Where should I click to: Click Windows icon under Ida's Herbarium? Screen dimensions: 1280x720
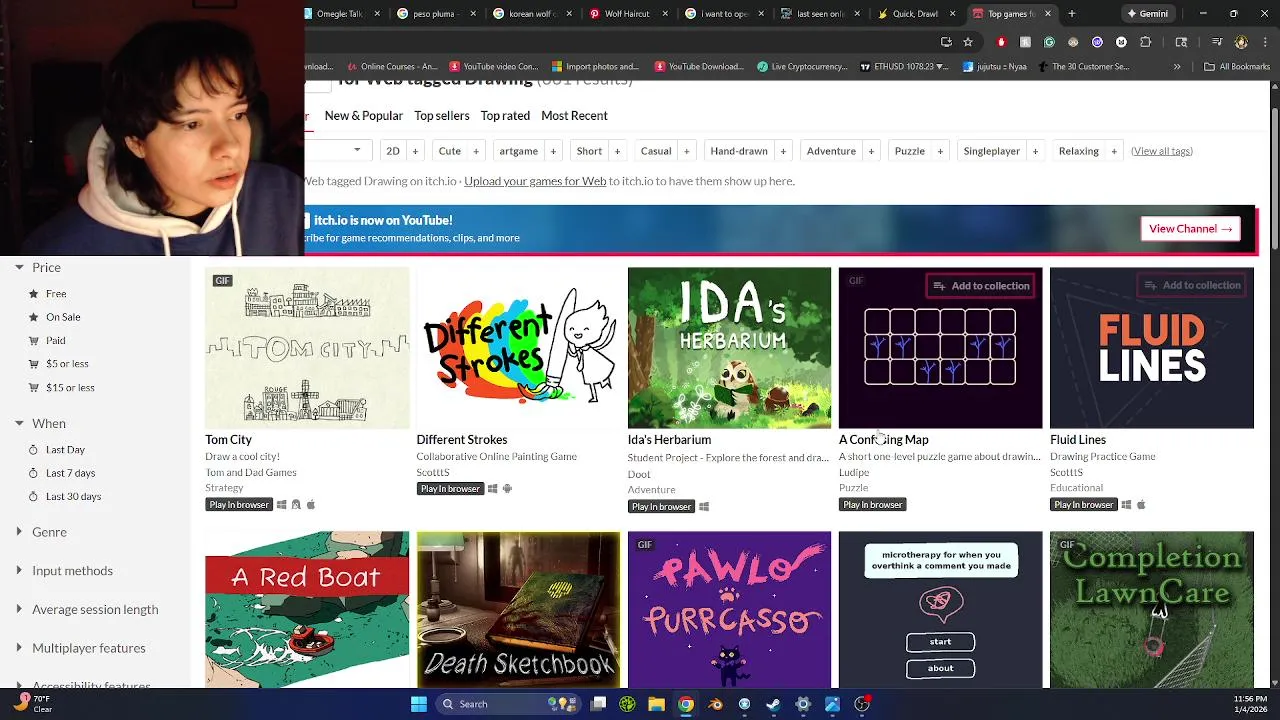click(704, 507)
